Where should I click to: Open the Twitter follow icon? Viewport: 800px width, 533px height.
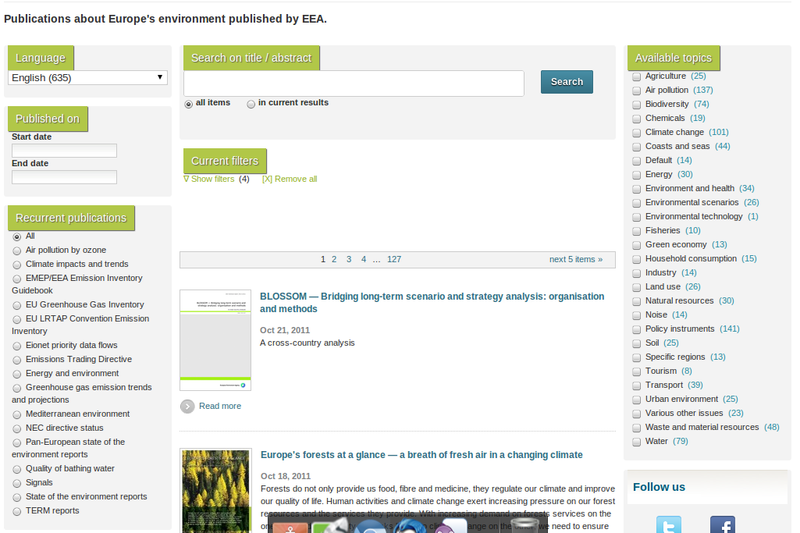pyautogui.click(x=668, y=525)
